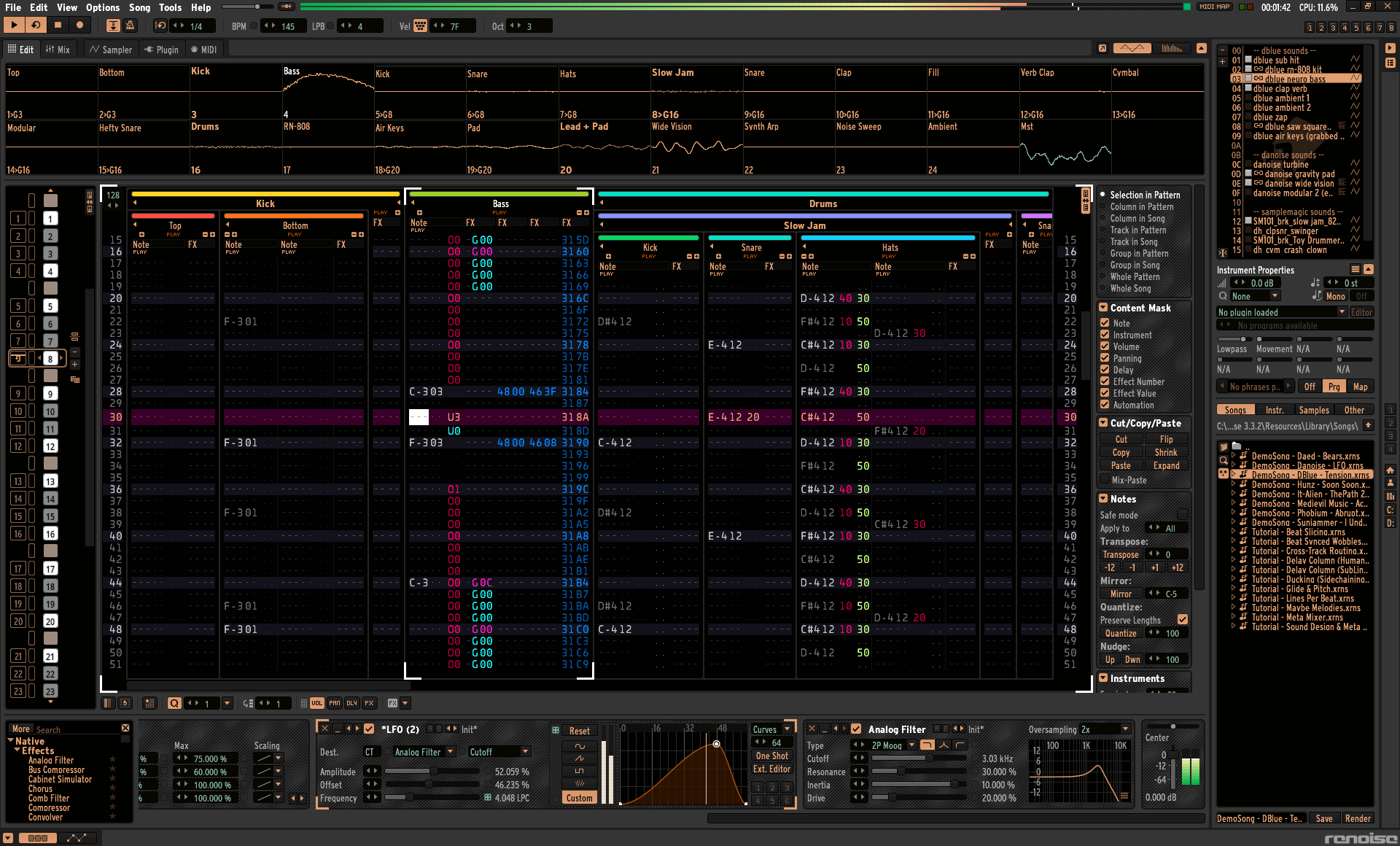This screenshot has height=846, width=1400.
Task: Uncheck the Note content mask checkbox
Action: (1105, 323)
